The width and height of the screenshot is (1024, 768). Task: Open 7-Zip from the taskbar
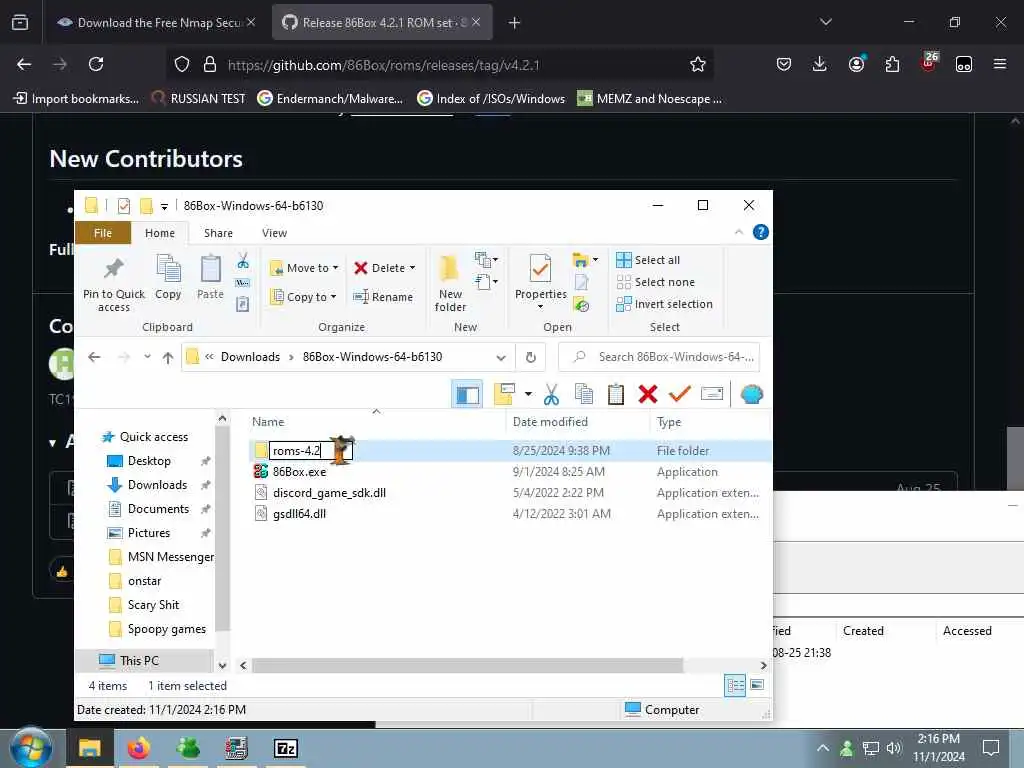coord(286,748)
